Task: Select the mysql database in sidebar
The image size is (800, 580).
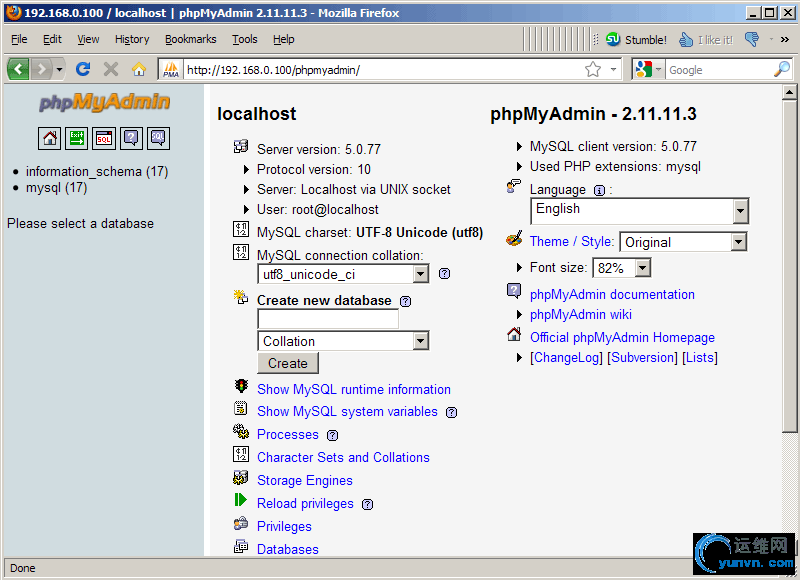Action: click(57, 188)
